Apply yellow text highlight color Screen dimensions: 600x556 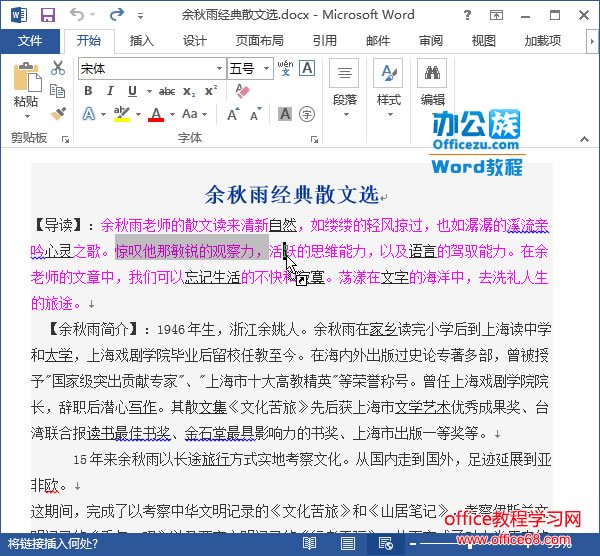(x=122, y=114)
